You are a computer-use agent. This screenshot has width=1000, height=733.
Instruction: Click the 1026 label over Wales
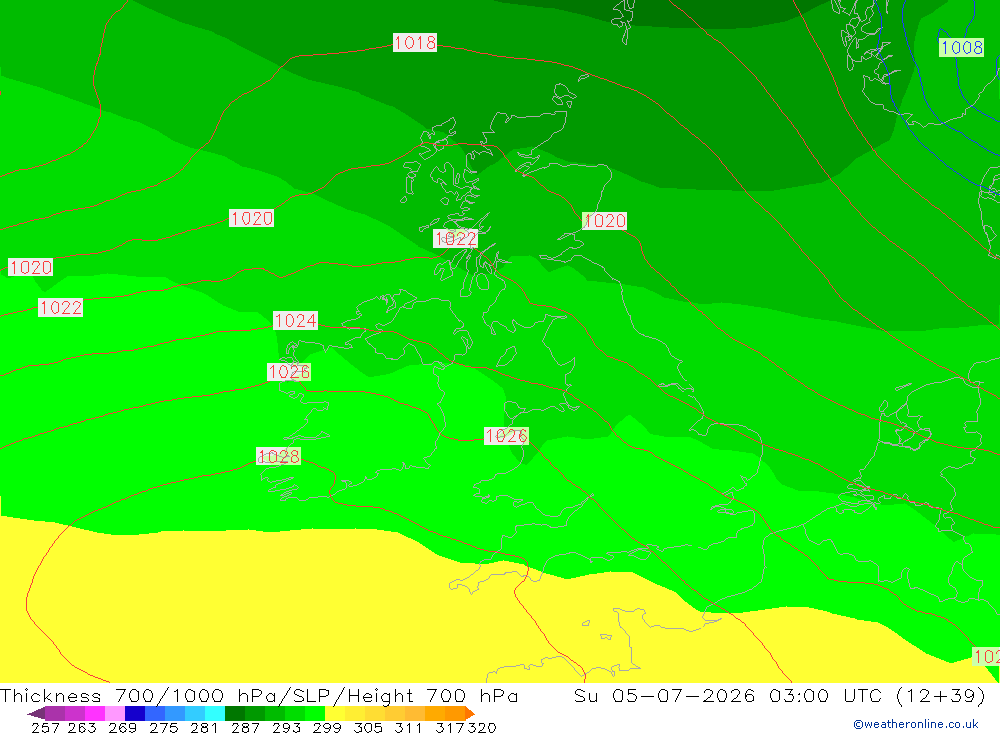[506, 436]
